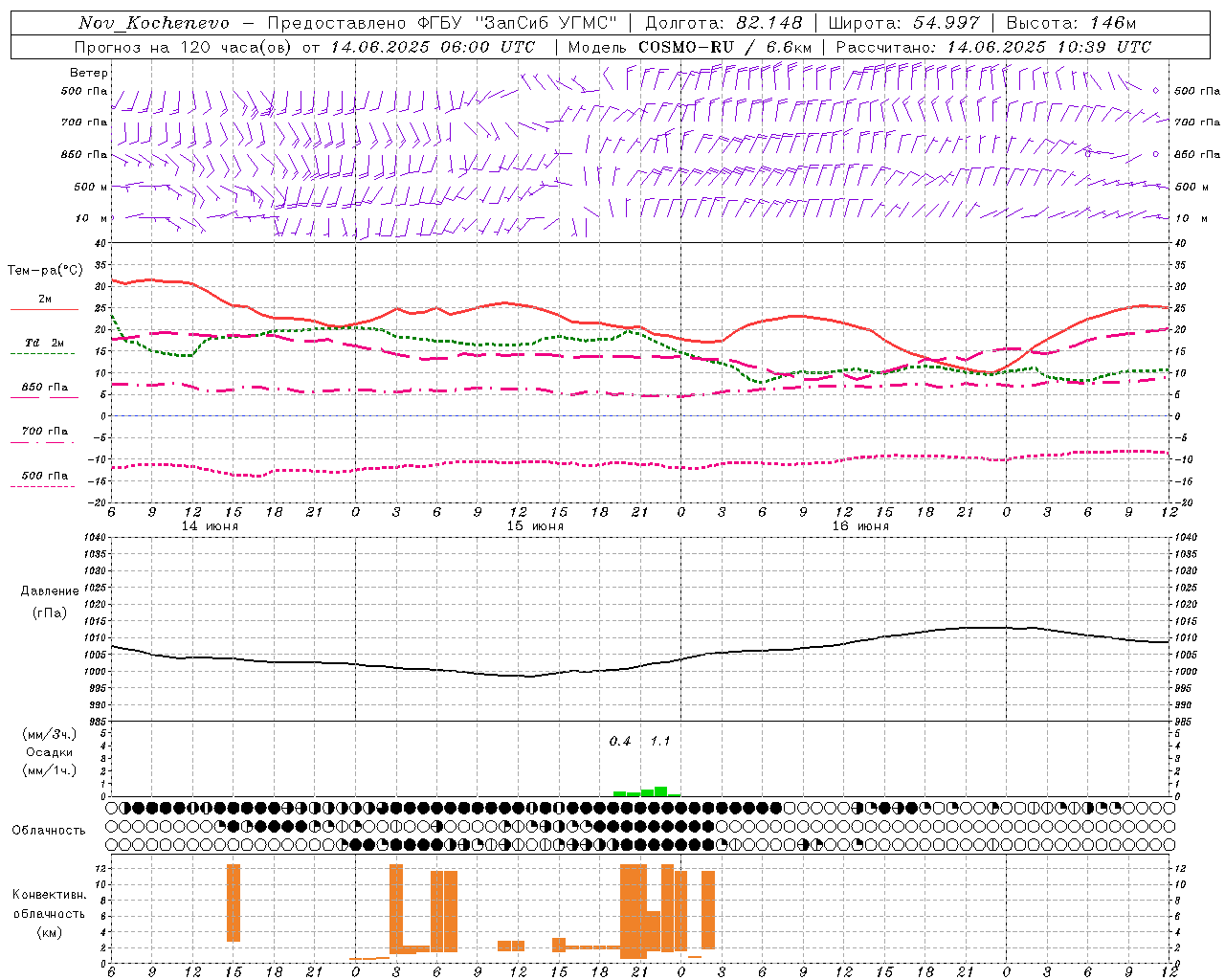This screenshot has height=980, width=1225.
Task: Click the 14 июня date label
Action: click(x=210, y=526)
